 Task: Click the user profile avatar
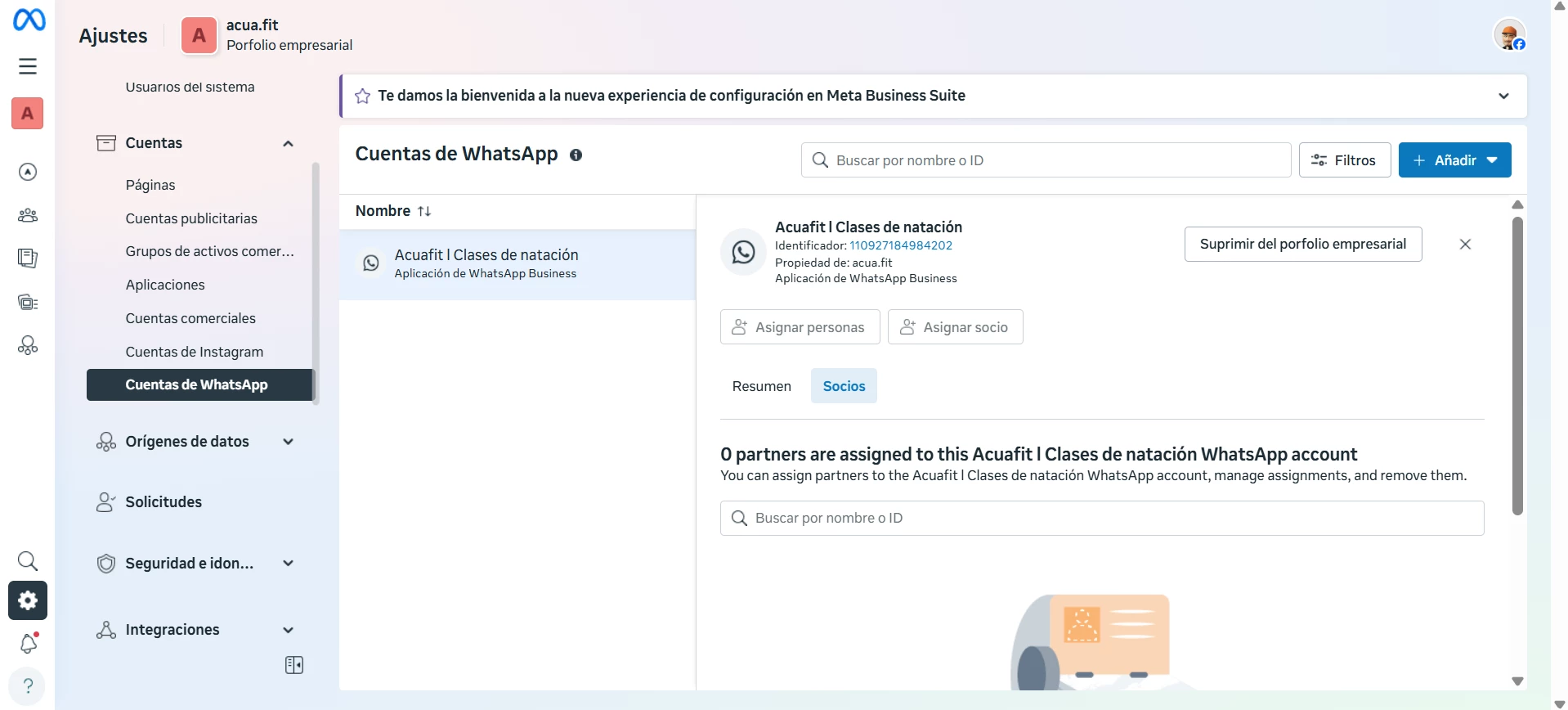[1509, 35]
